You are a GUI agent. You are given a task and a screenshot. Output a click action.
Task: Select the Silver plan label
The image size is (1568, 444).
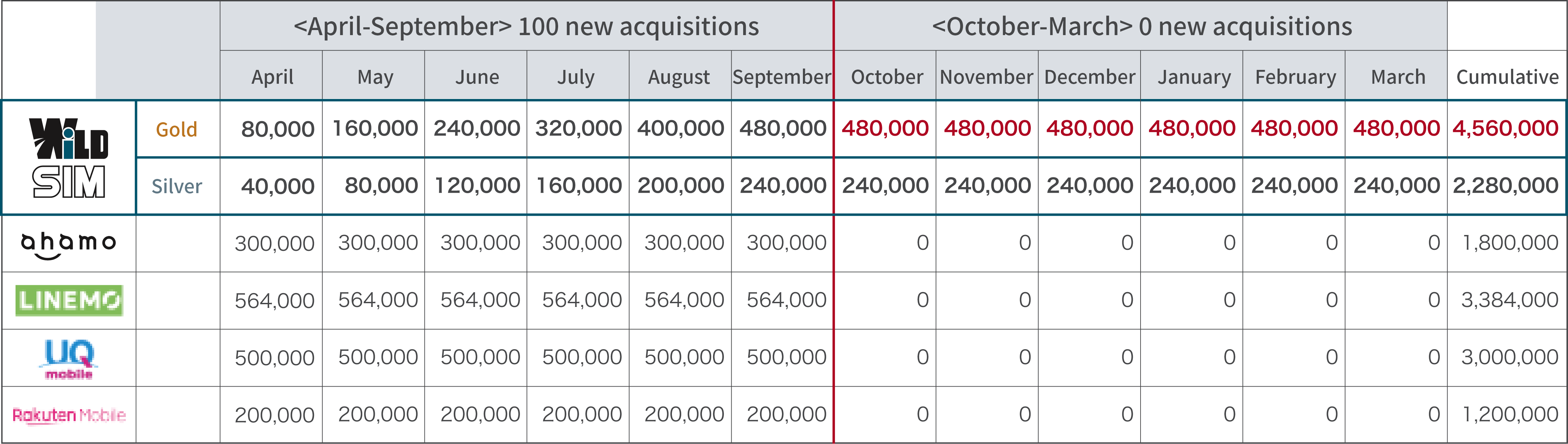pos(177,186)
